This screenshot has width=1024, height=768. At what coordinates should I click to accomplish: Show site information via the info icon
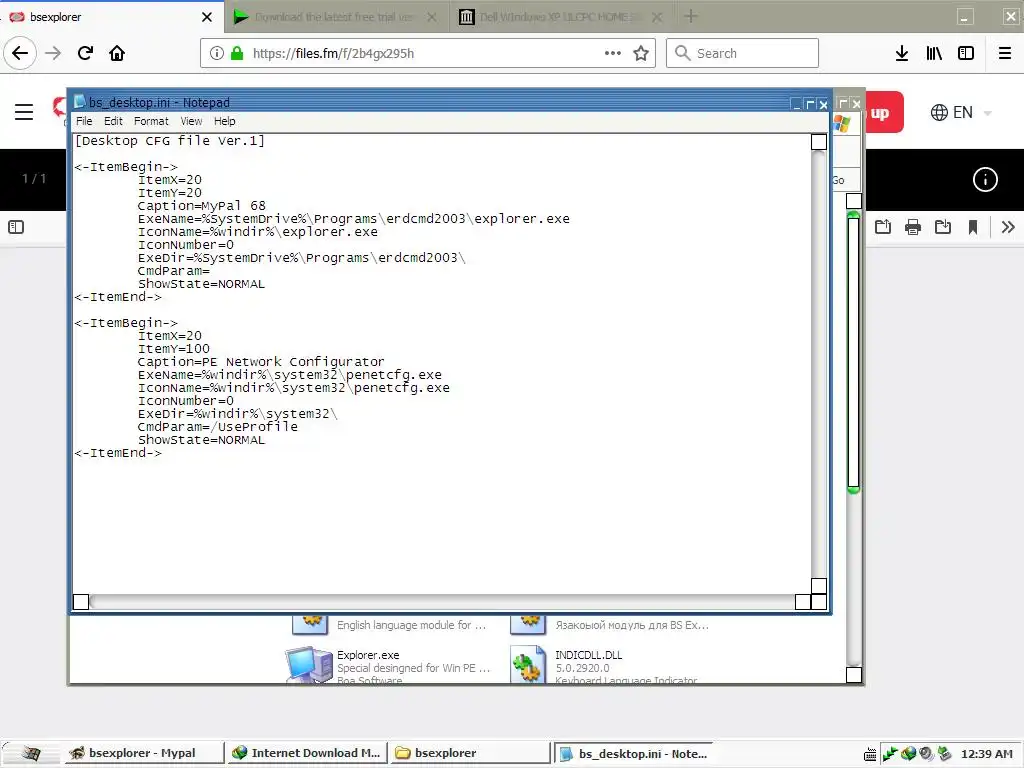coord(217,53)
